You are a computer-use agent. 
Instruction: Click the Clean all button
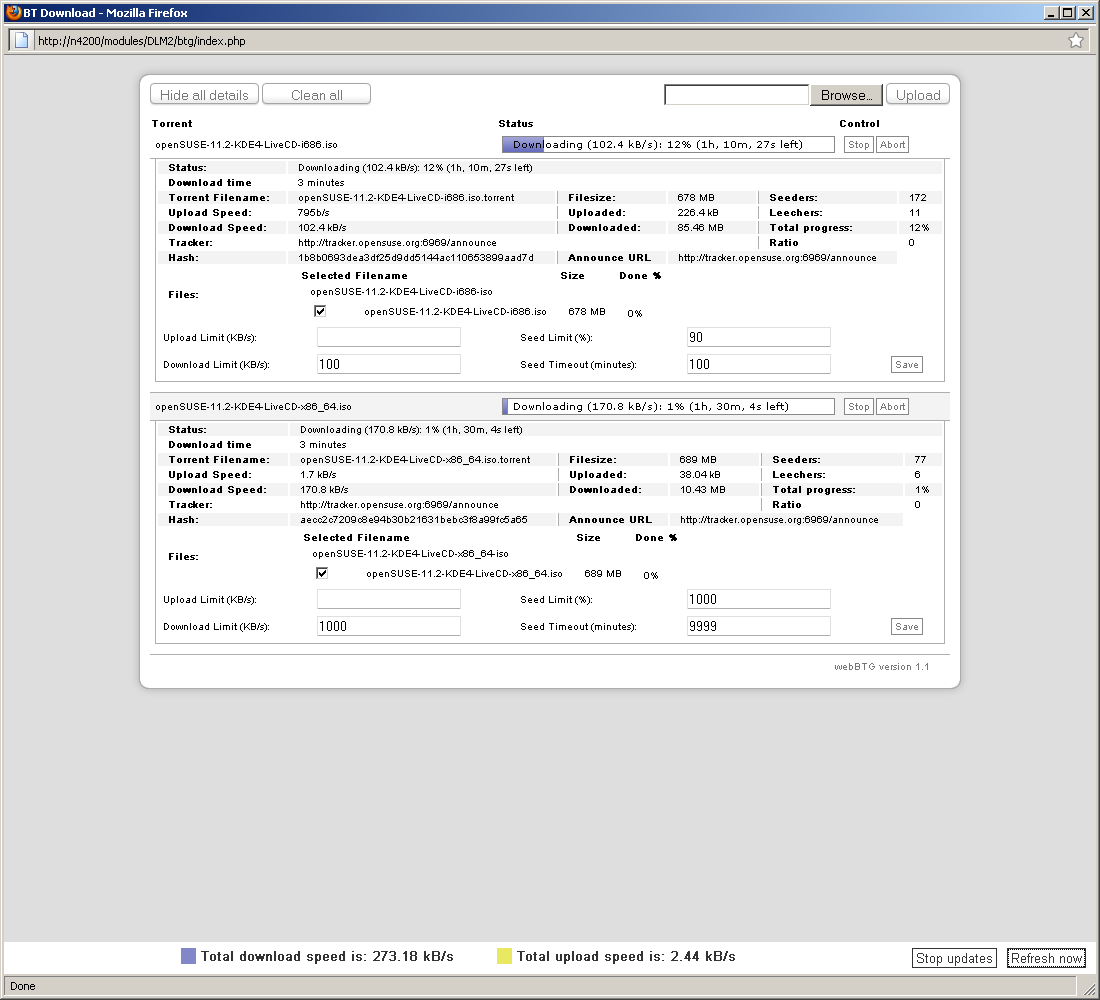pyautogui.click(x=316, y=95)
